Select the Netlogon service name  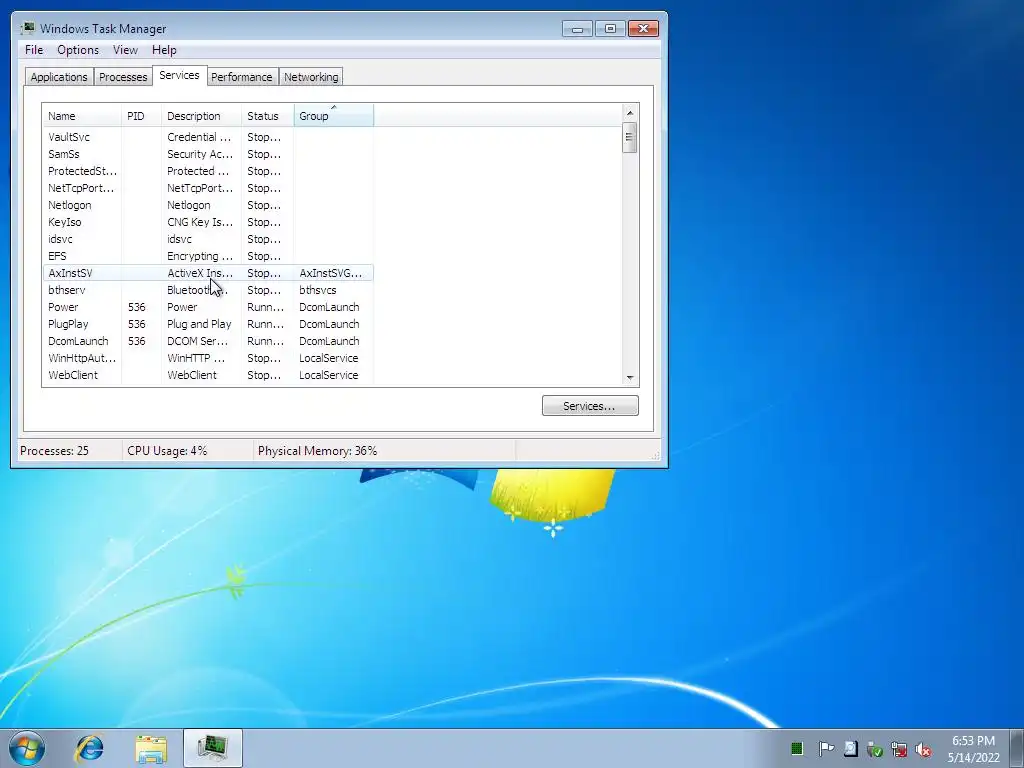pos(69,205)
